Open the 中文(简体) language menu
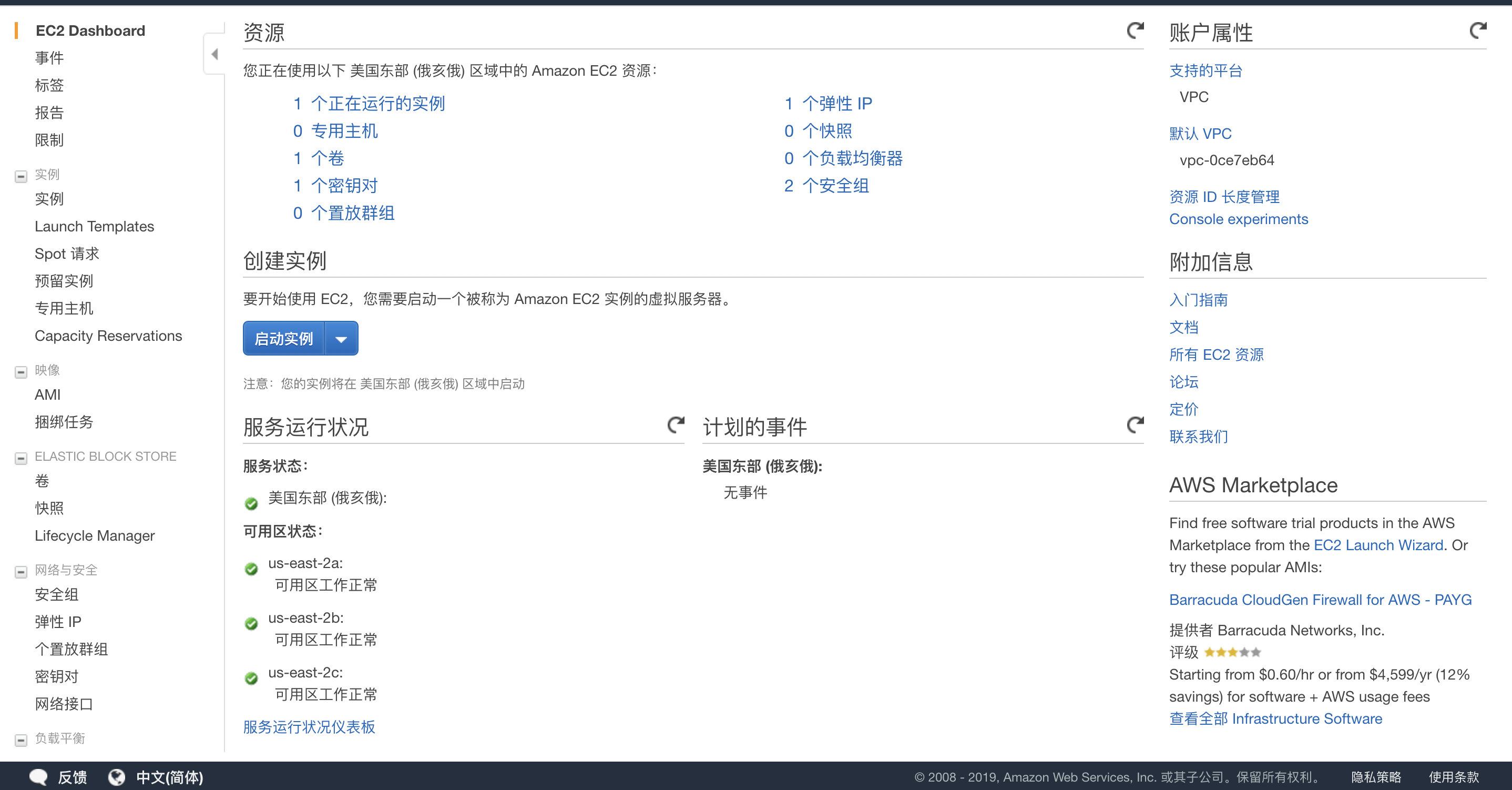The height and width of the screenshot is (790, 1512). click(169, 776)
